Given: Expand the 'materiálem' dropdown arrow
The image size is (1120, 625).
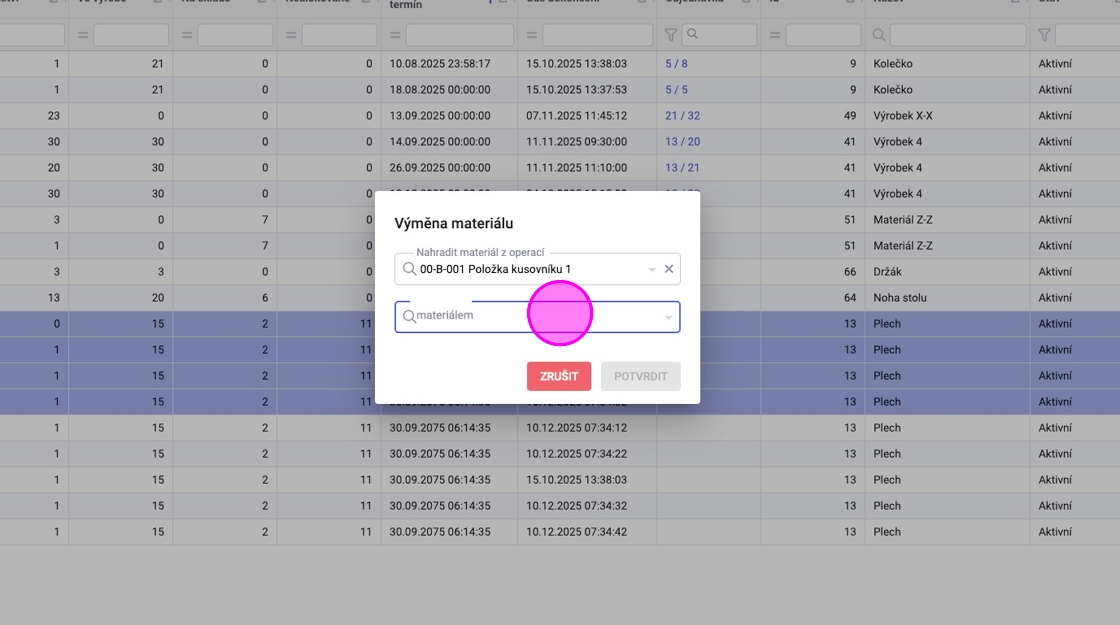Looking at the screenshot, I should click(668, 317).
